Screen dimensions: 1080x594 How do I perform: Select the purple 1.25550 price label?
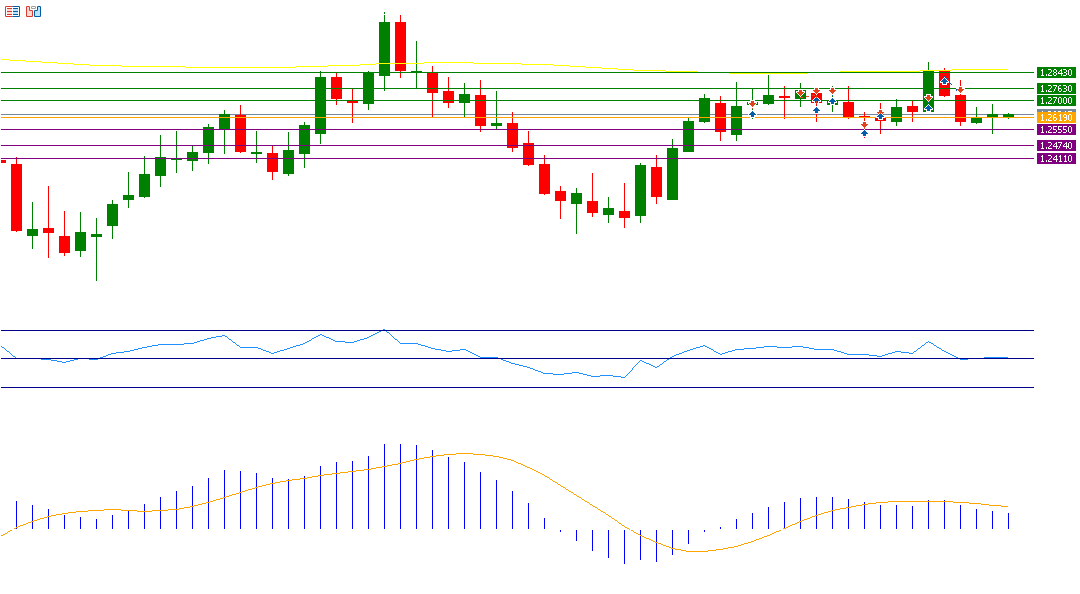point(1056,130)
